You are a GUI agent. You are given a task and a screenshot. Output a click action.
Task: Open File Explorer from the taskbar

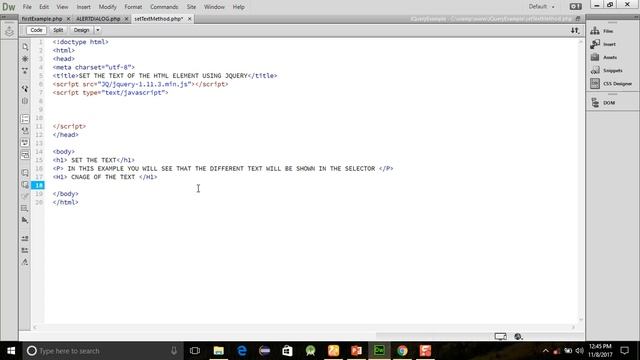click(219, 351)
